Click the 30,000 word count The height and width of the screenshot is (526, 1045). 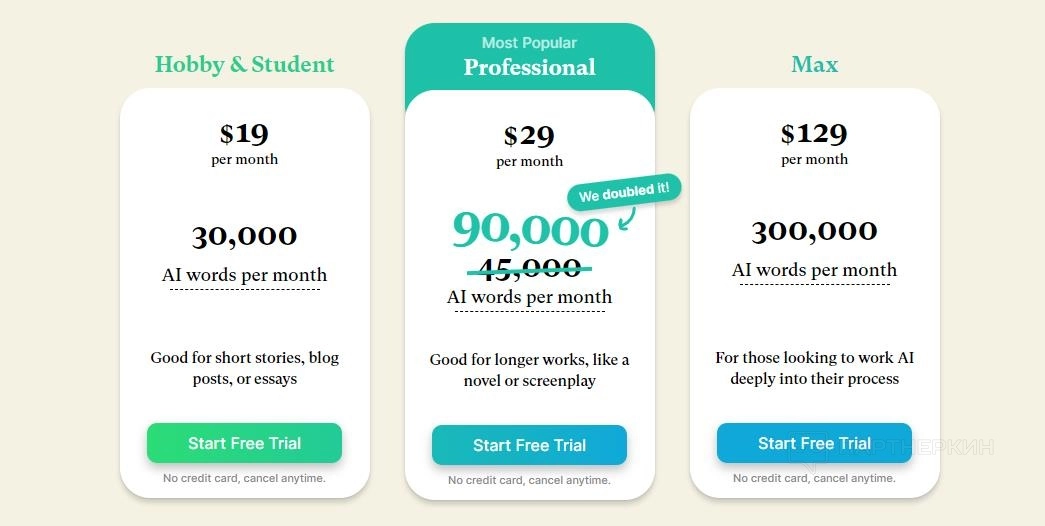244,236
